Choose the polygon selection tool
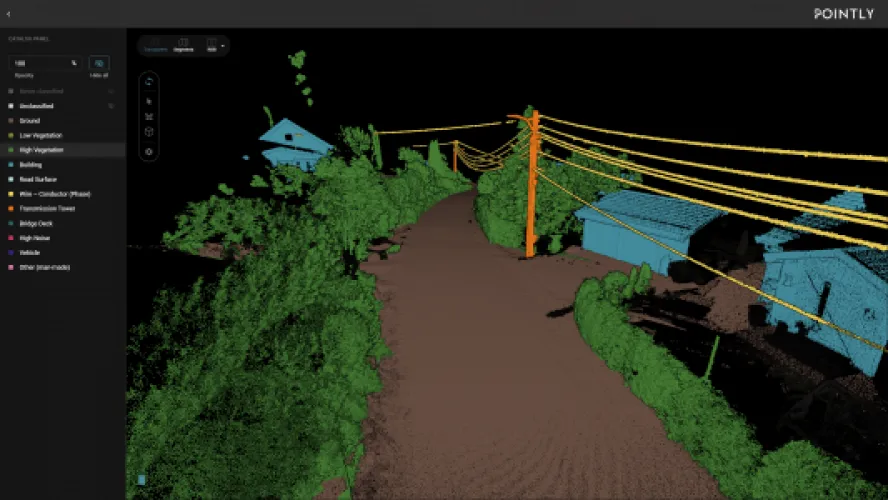Screen dimensions: 888x500 149,116
